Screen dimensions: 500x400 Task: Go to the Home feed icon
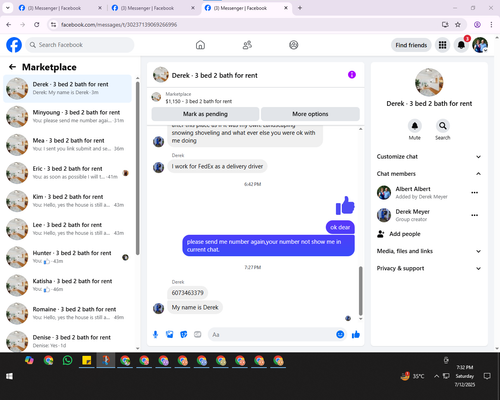[x=200, y=45]
